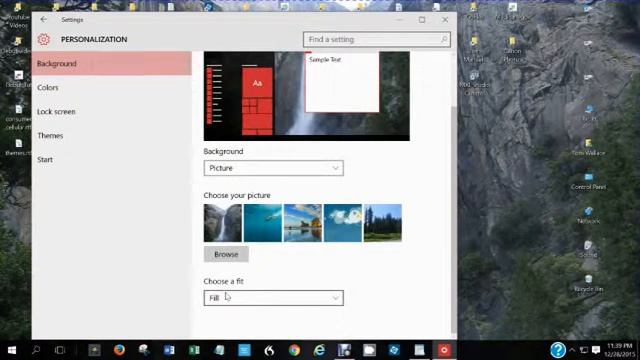Click the desktop preview image
The height and width of the screenshot is (360, 640).
pyautogui.click(x=307, y=96)
